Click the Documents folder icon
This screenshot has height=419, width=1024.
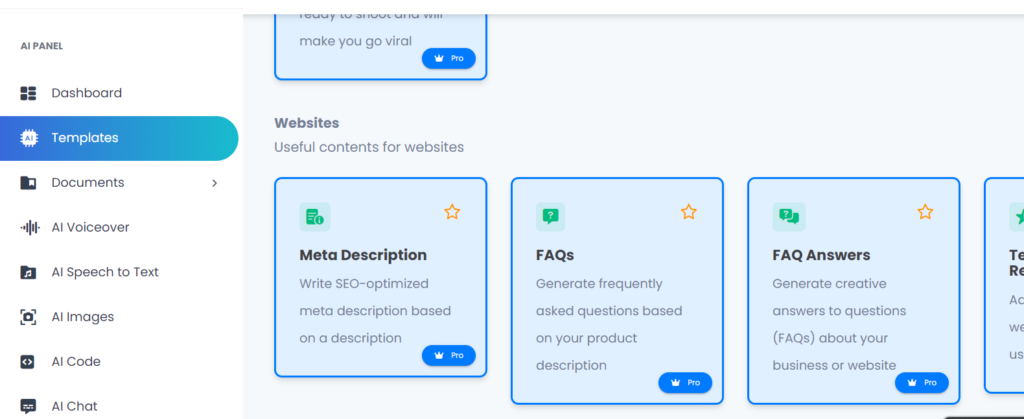tap(28, 183)
